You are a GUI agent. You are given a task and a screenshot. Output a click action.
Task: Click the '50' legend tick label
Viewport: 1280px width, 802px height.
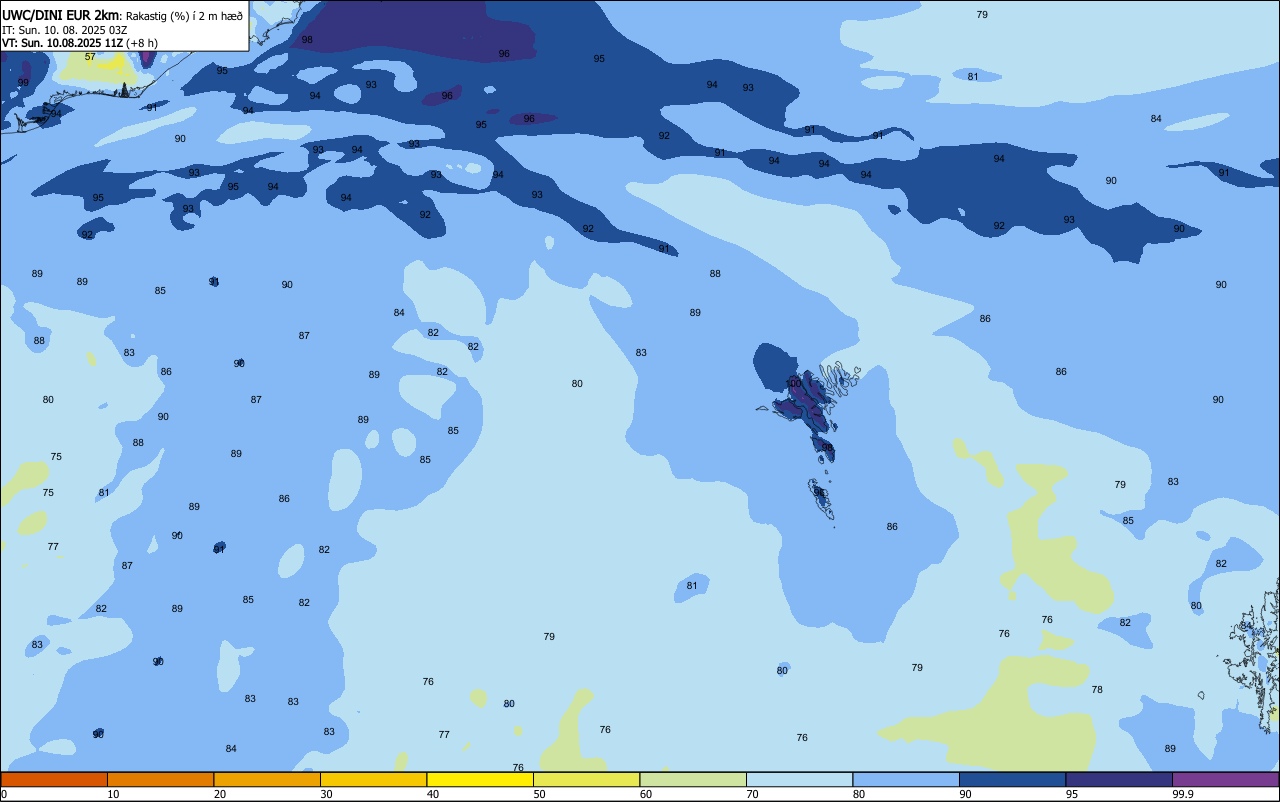click(539, 794)
